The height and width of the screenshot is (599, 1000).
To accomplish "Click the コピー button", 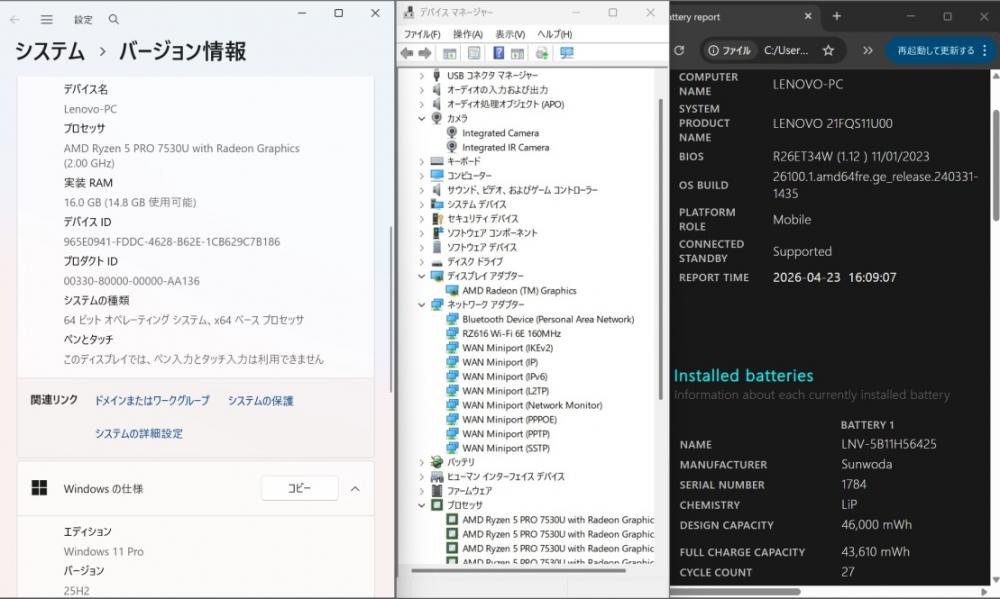I will (299, 488).
